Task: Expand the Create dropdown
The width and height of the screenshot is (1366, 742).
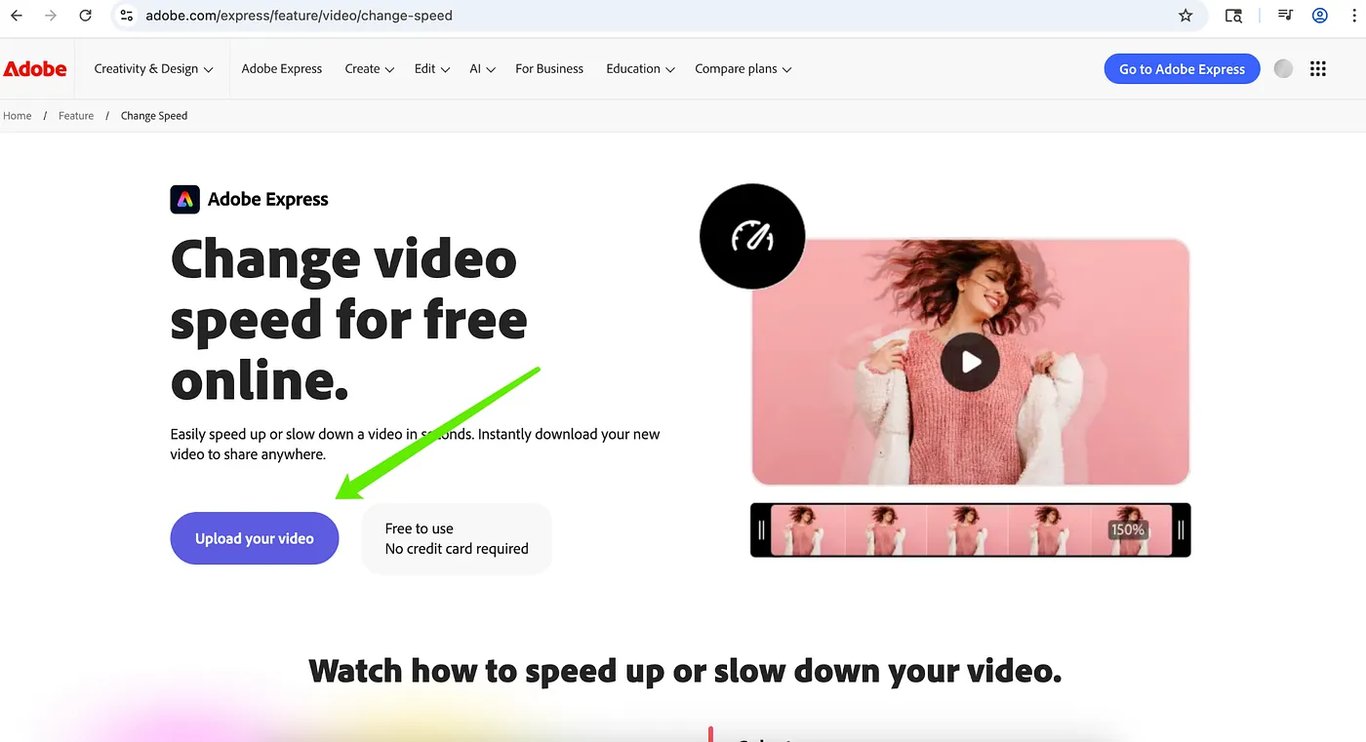Action: point(370,69)
